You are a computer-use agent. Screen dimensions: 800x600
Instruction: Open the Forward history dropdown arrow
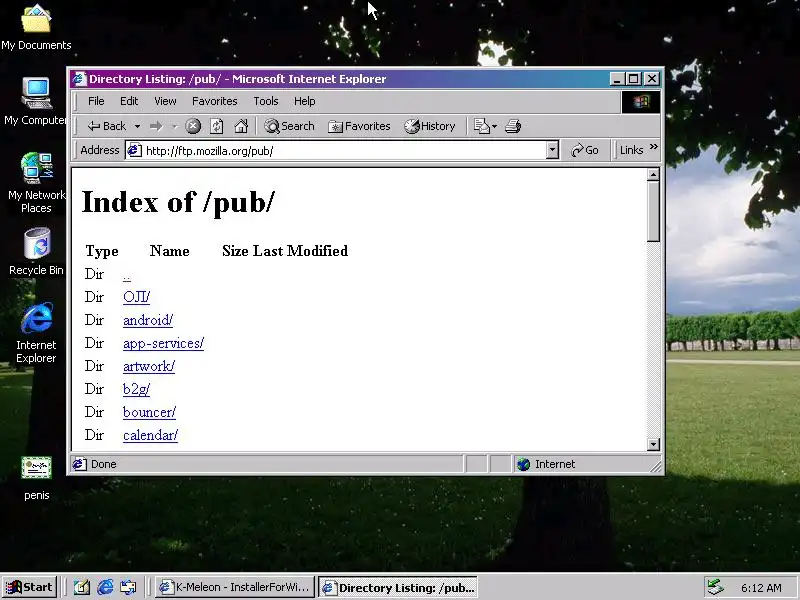(173, 126)
